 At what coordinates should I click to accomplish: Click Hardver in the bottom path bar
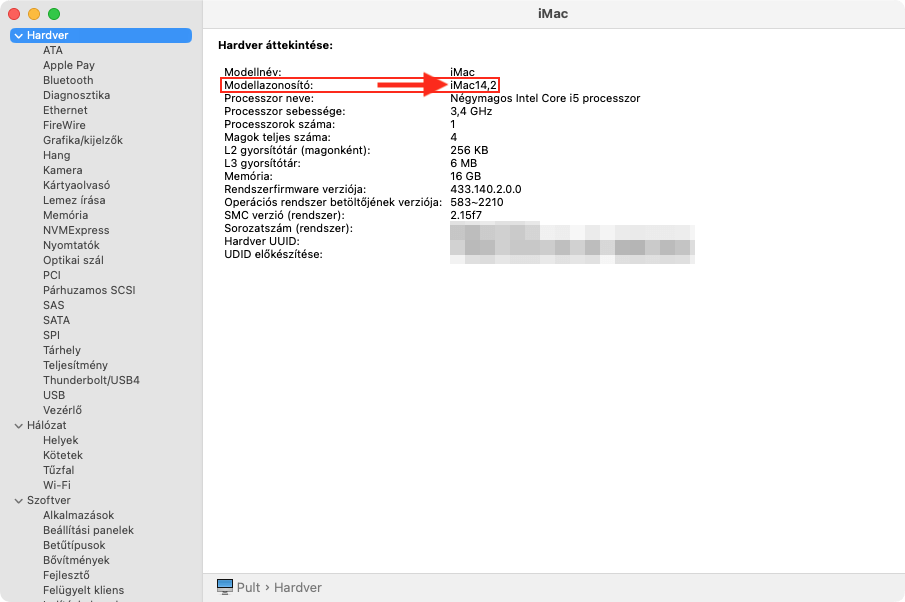(x=298, y=588)
